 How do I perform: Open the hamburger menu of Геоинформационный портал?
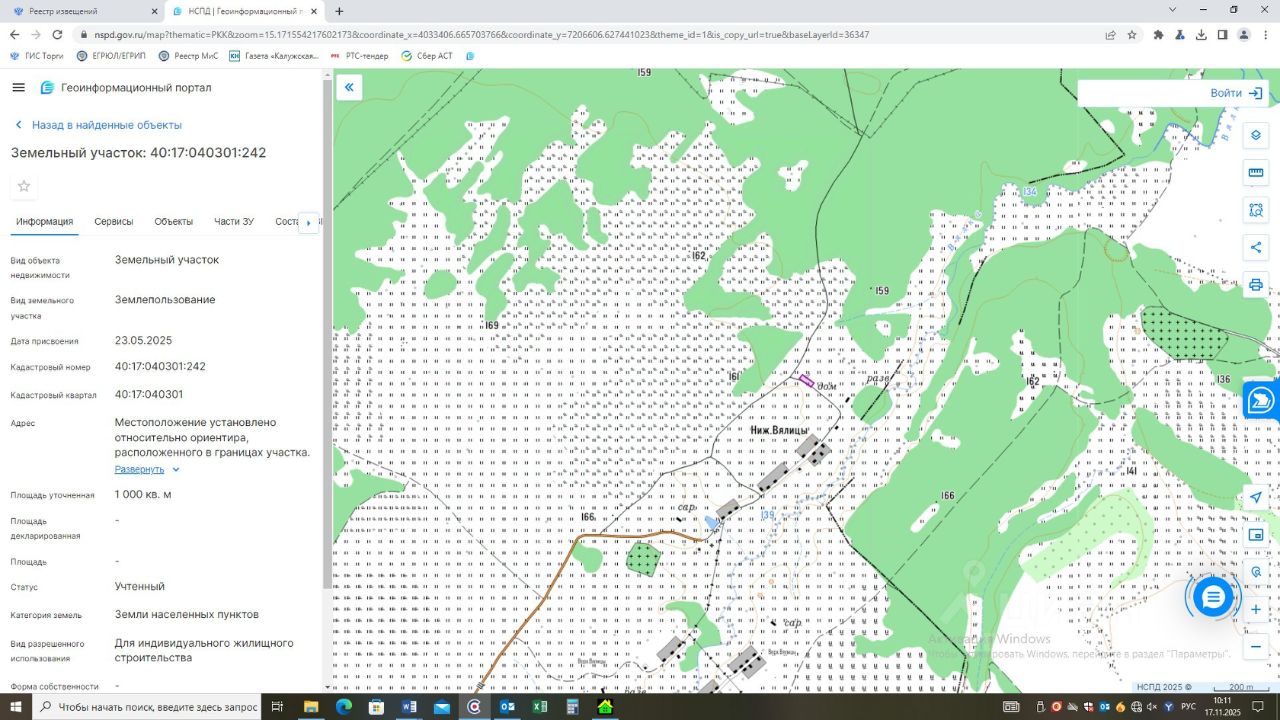click(18, 88)
